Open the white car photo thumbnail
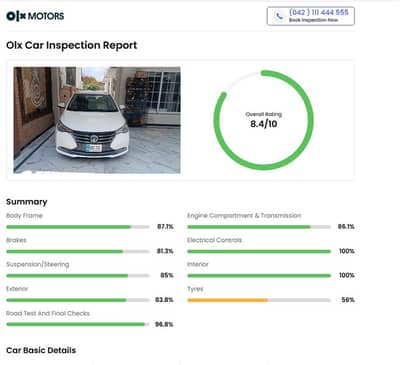The height and width of the screenshot is (365, 400). [x=97, y=120]
